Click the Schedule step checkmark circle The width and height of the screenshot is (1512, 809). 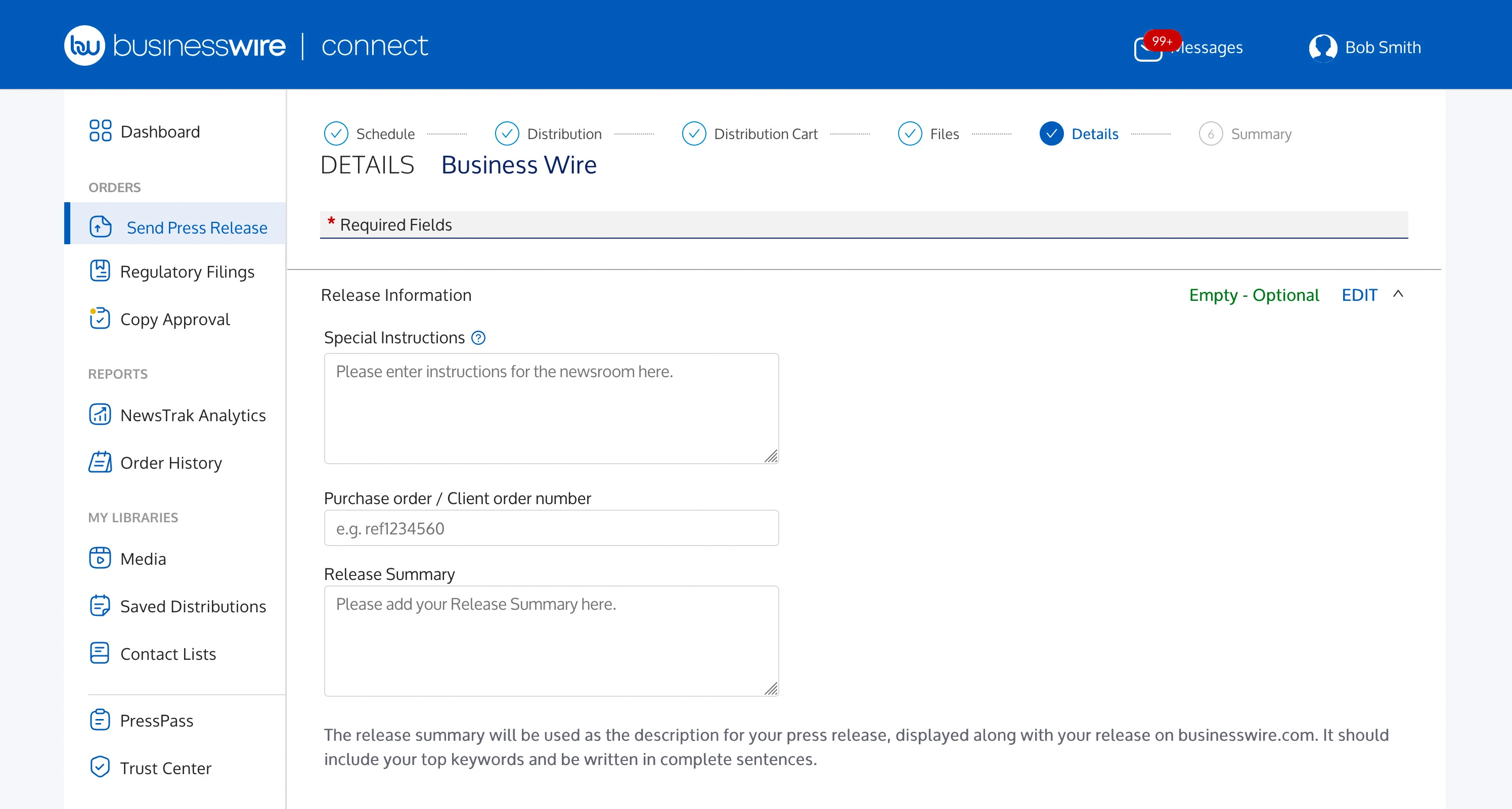pos(336,133)
